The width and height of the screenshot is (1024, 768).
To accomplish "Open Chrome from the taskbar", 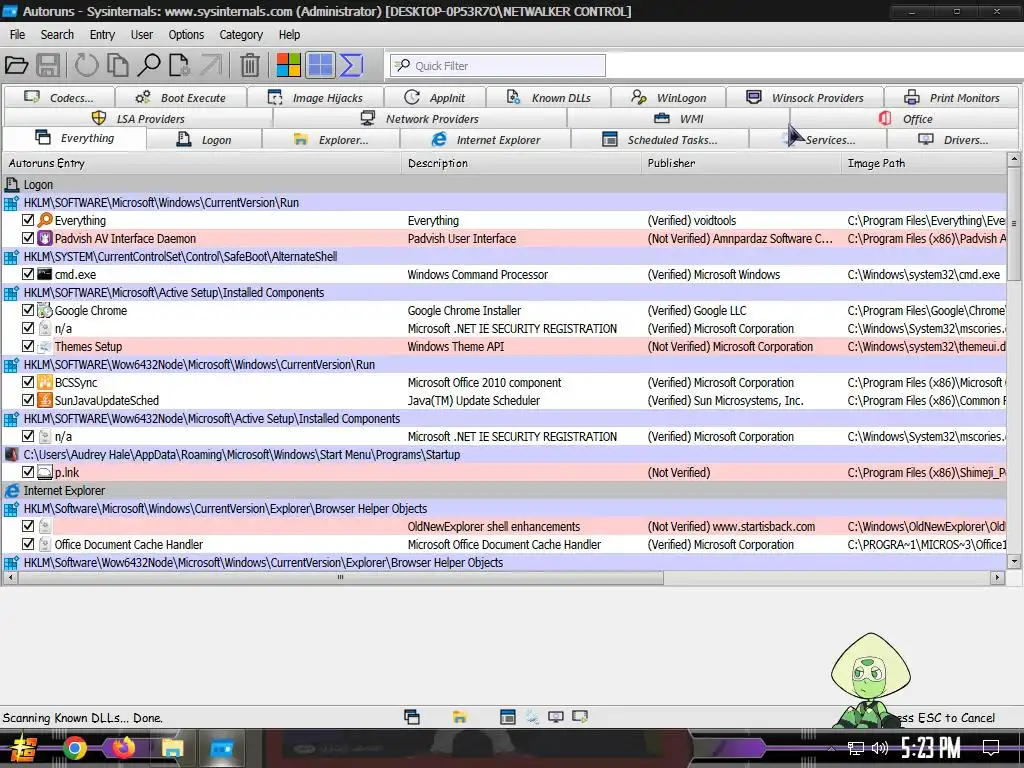I will 74,748.
